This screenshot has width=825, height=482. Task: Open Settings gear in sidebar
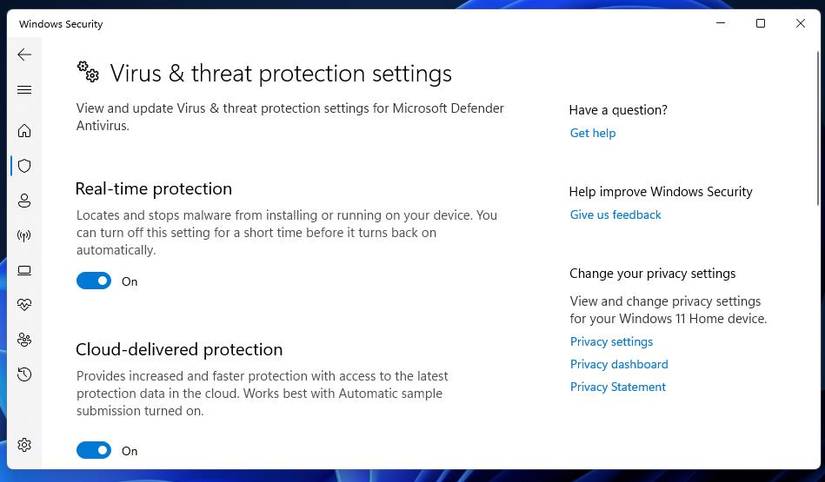(x=24, y=445)
